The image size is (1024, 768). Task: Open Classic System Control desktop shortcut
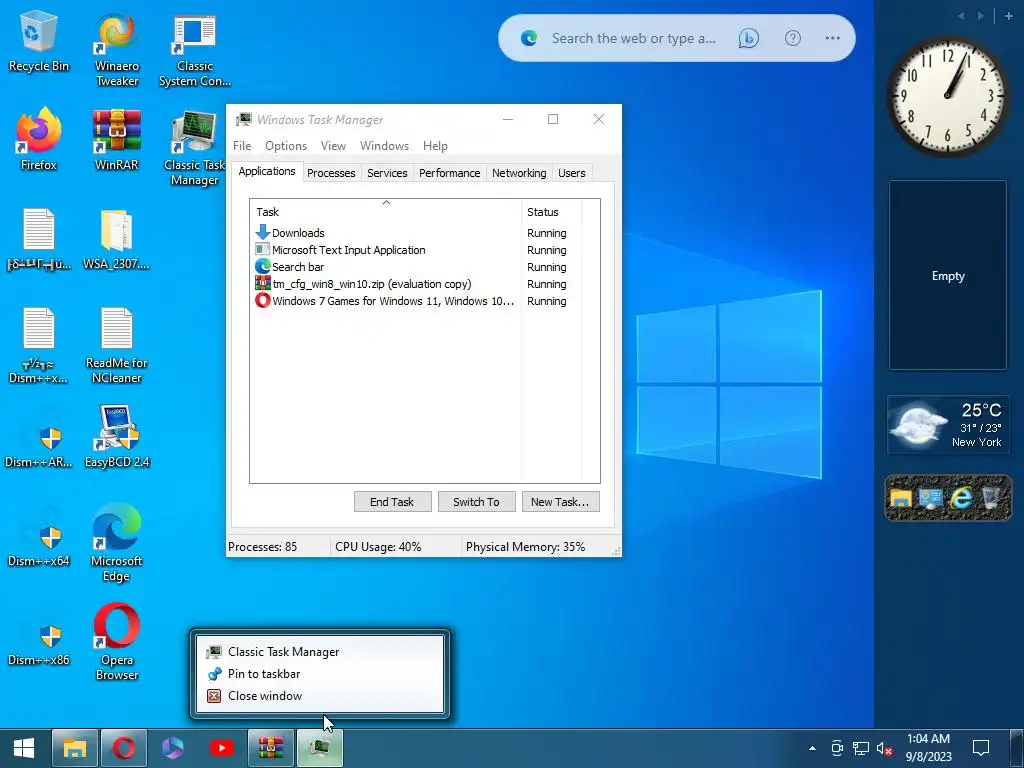(x=195, y=50)
